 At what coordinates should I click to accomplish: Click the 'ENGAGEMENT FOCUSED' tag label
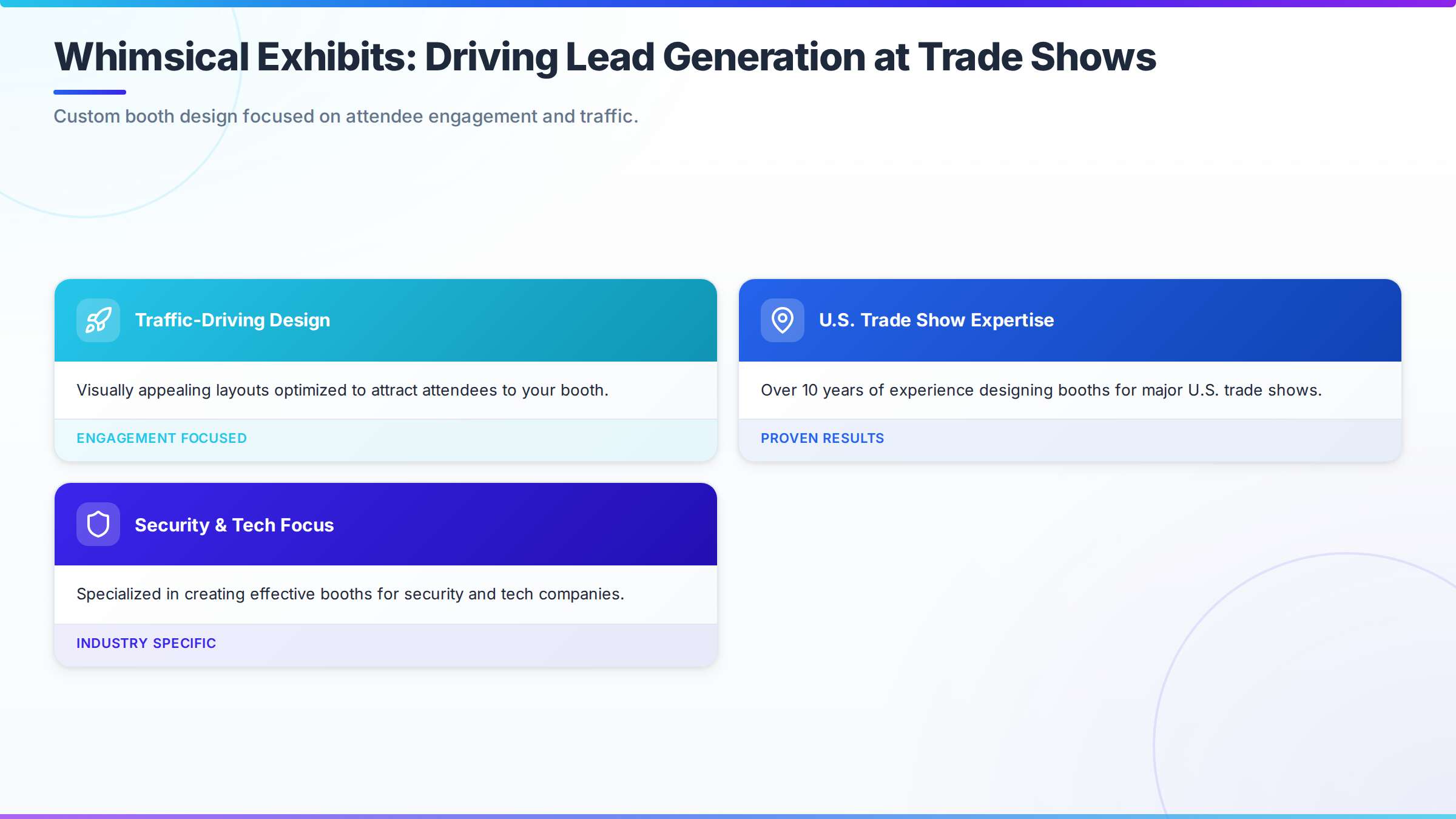click(x=161, y=438)
